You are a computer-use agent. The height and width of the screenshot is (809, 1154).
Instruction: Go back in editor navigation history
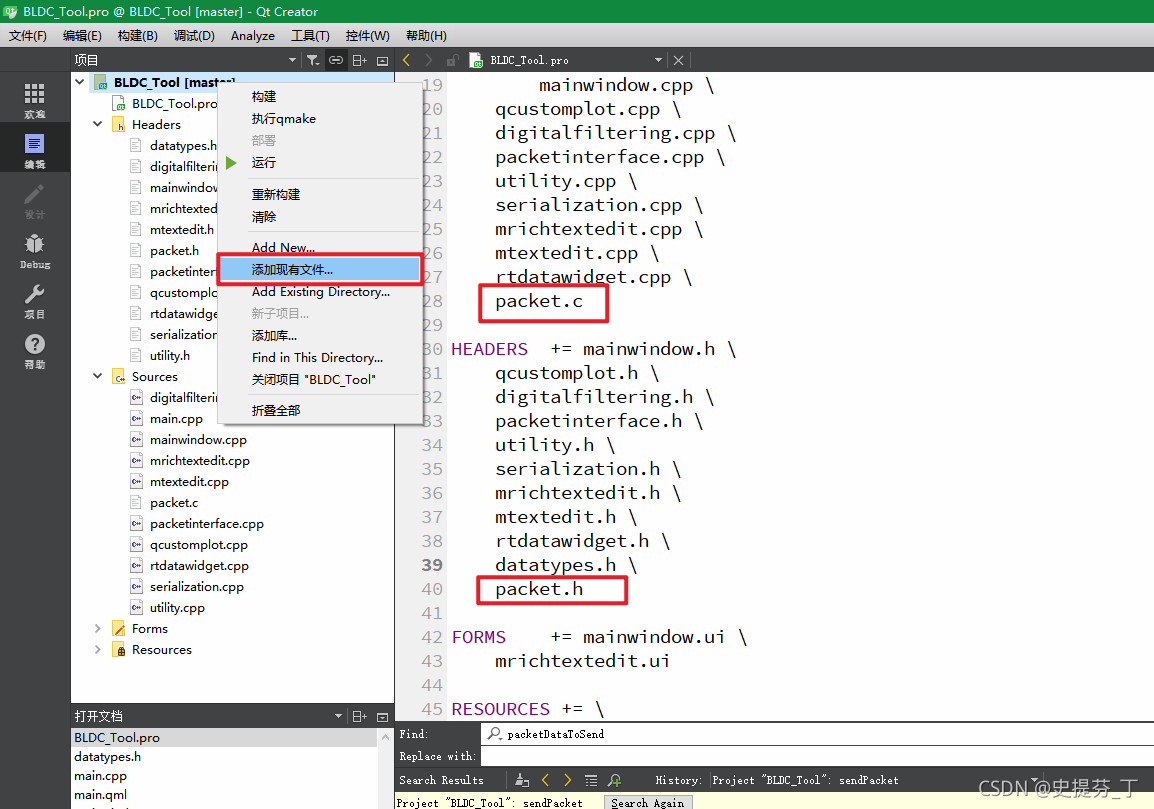(407, 60)
